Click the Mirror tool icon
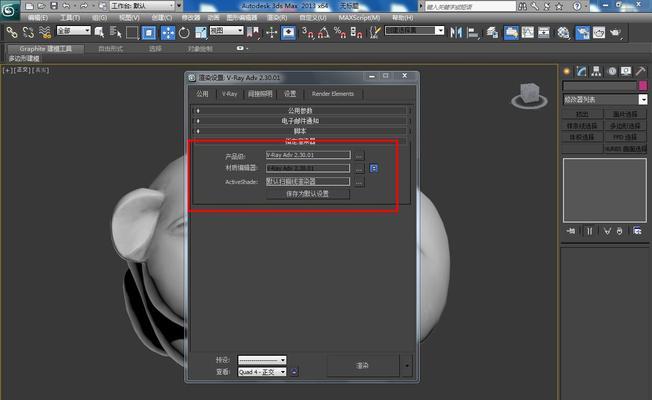The height and width of the screenshot is (400, 652). pyautogui.click(x=456, y=32)
